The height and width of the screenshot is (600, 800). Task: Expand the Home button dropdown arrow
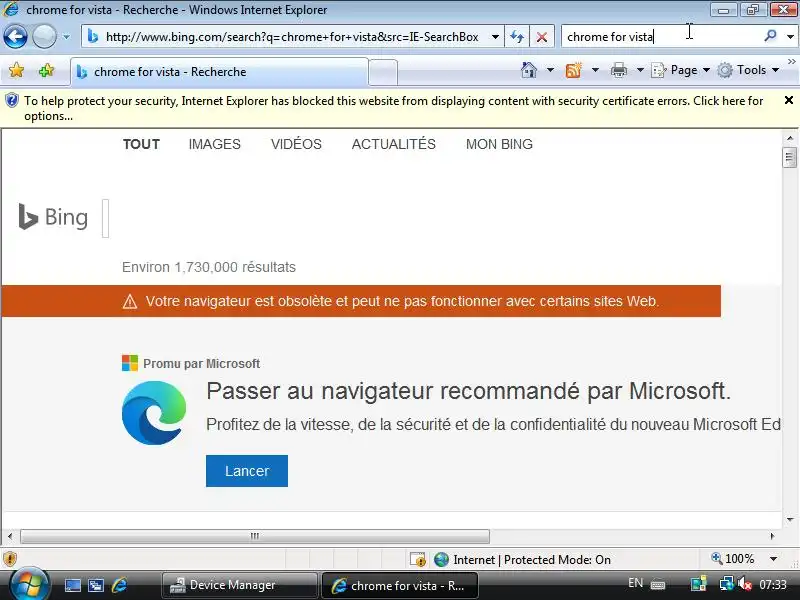[x=550, y=70]
